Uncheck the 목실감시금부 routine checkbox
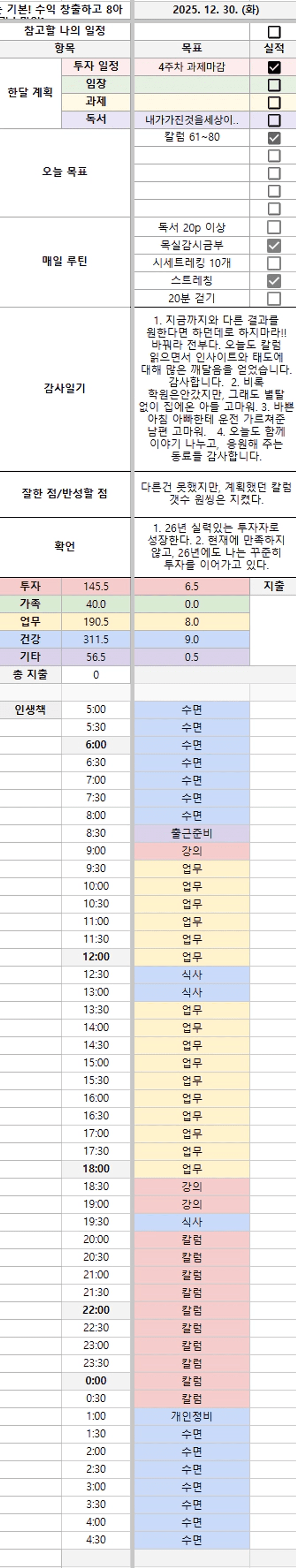The height and width of the screenshot is (1568, 296). (274, 245)
